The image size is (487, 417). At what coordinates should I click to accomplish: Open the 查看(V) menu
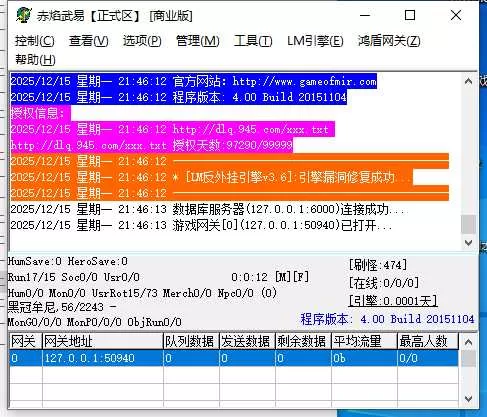88,41
